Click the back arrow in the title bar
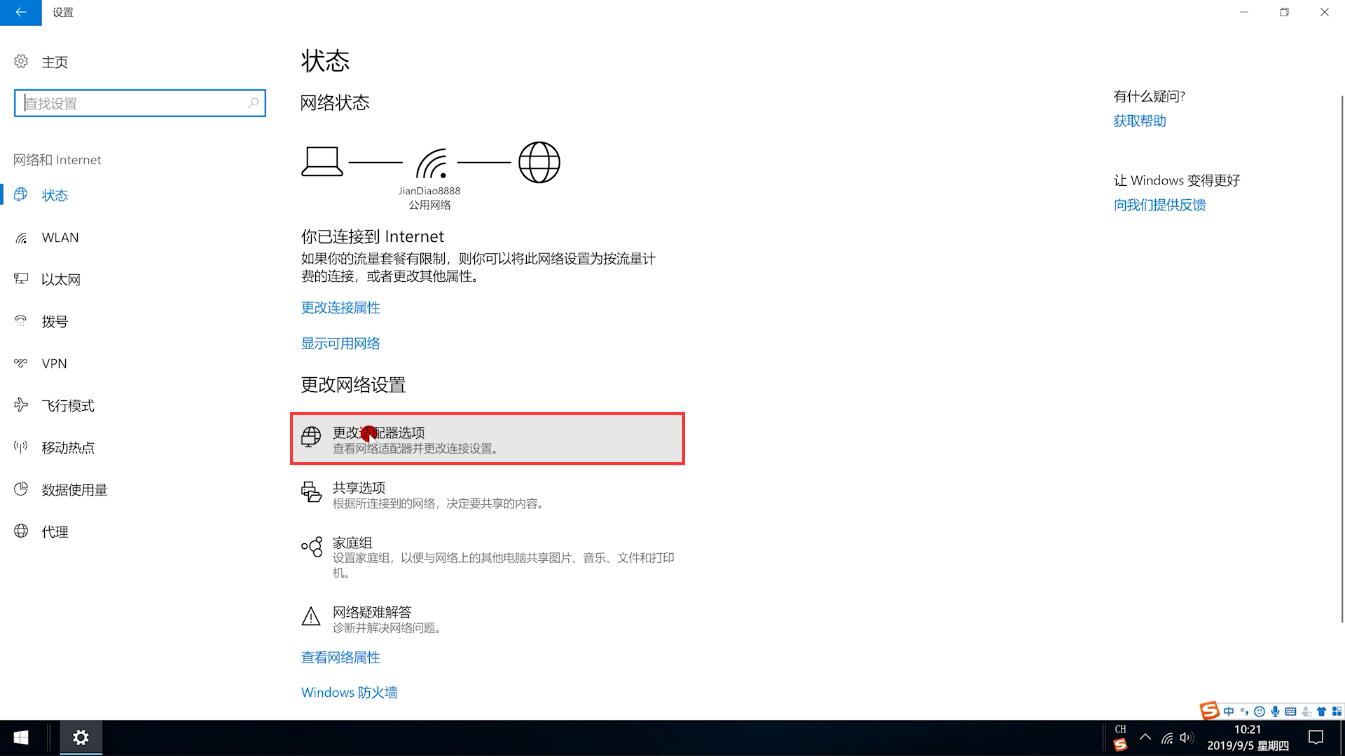 [21, 12]
